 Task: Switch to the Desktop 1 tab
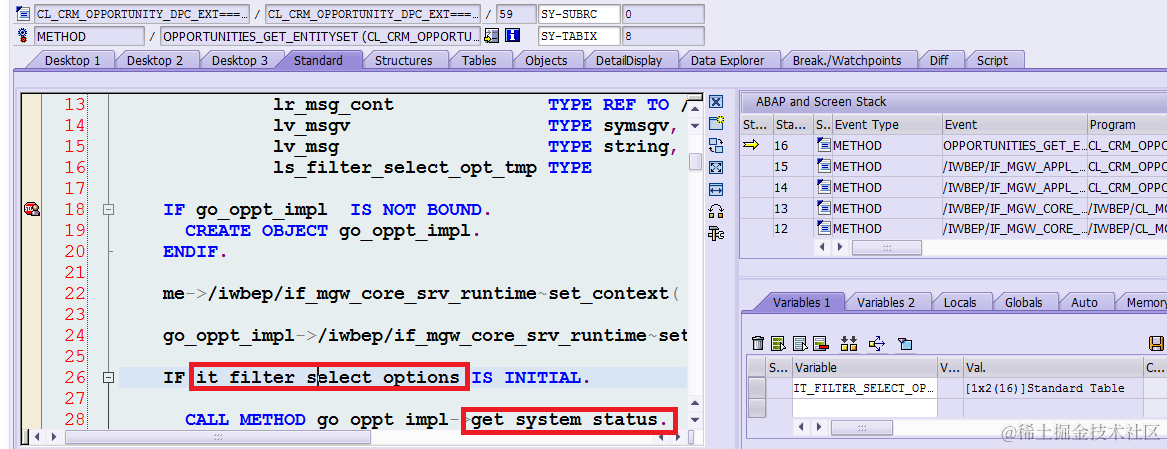tap(72, 60)
